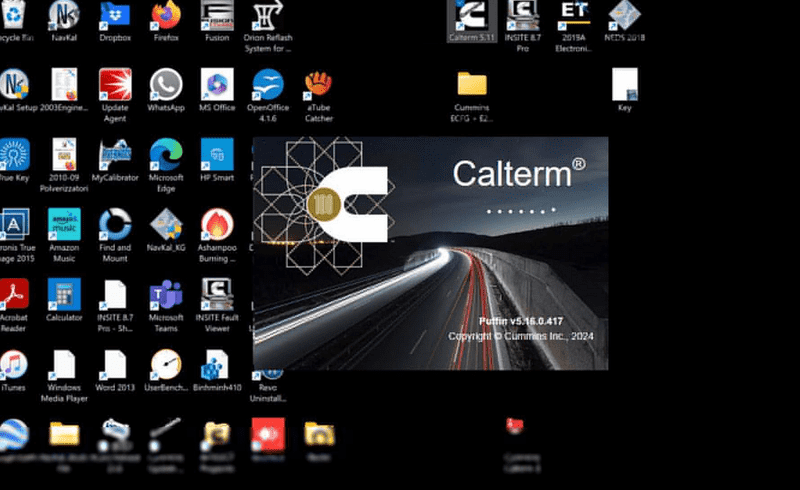Launch Acrobat Reader from the desktop
This screenshot has width=800, height=490.
click(x=14, y=305)
